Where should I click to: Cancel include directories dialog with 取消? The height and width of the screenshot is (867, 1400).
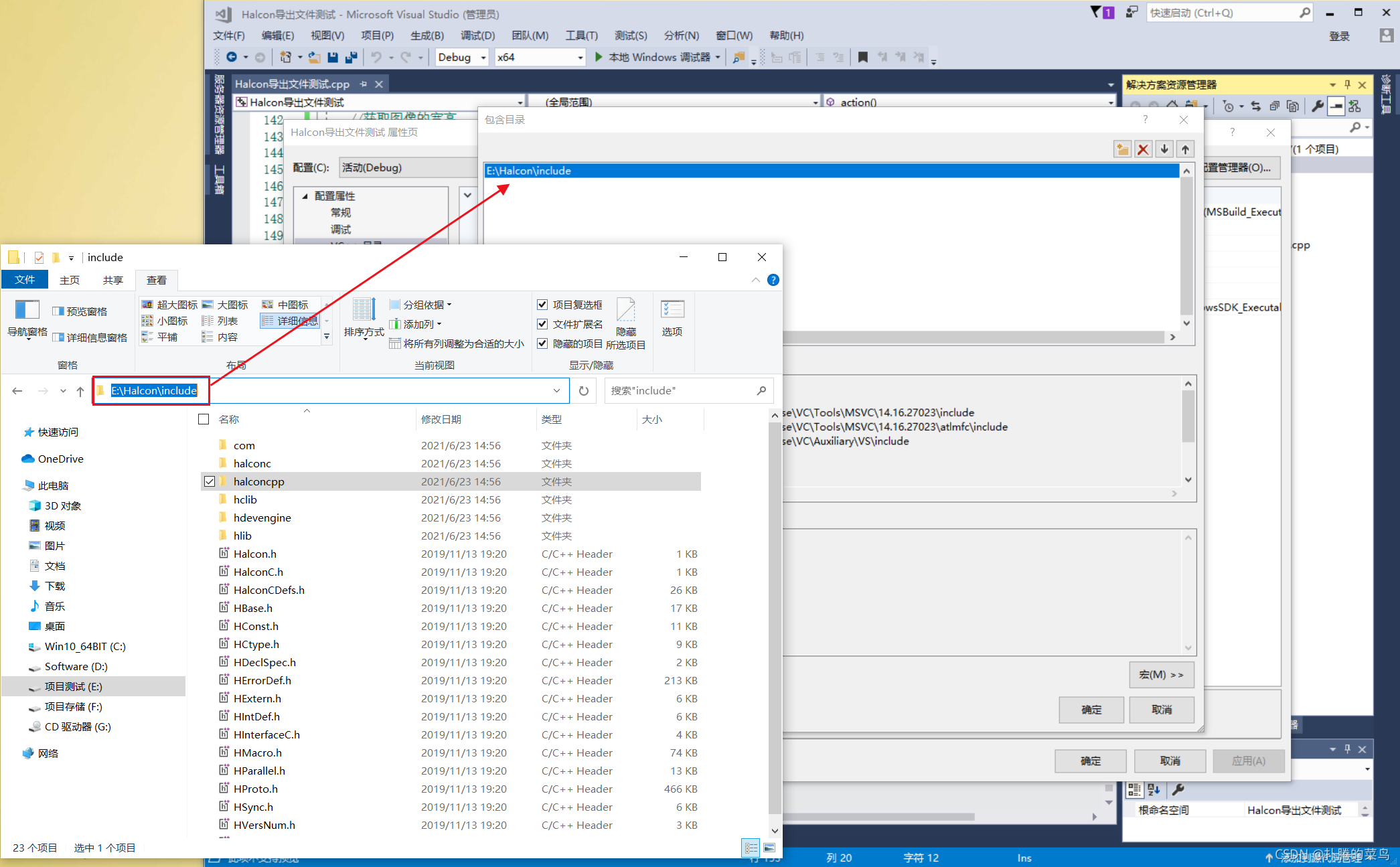pos(1161,710)
